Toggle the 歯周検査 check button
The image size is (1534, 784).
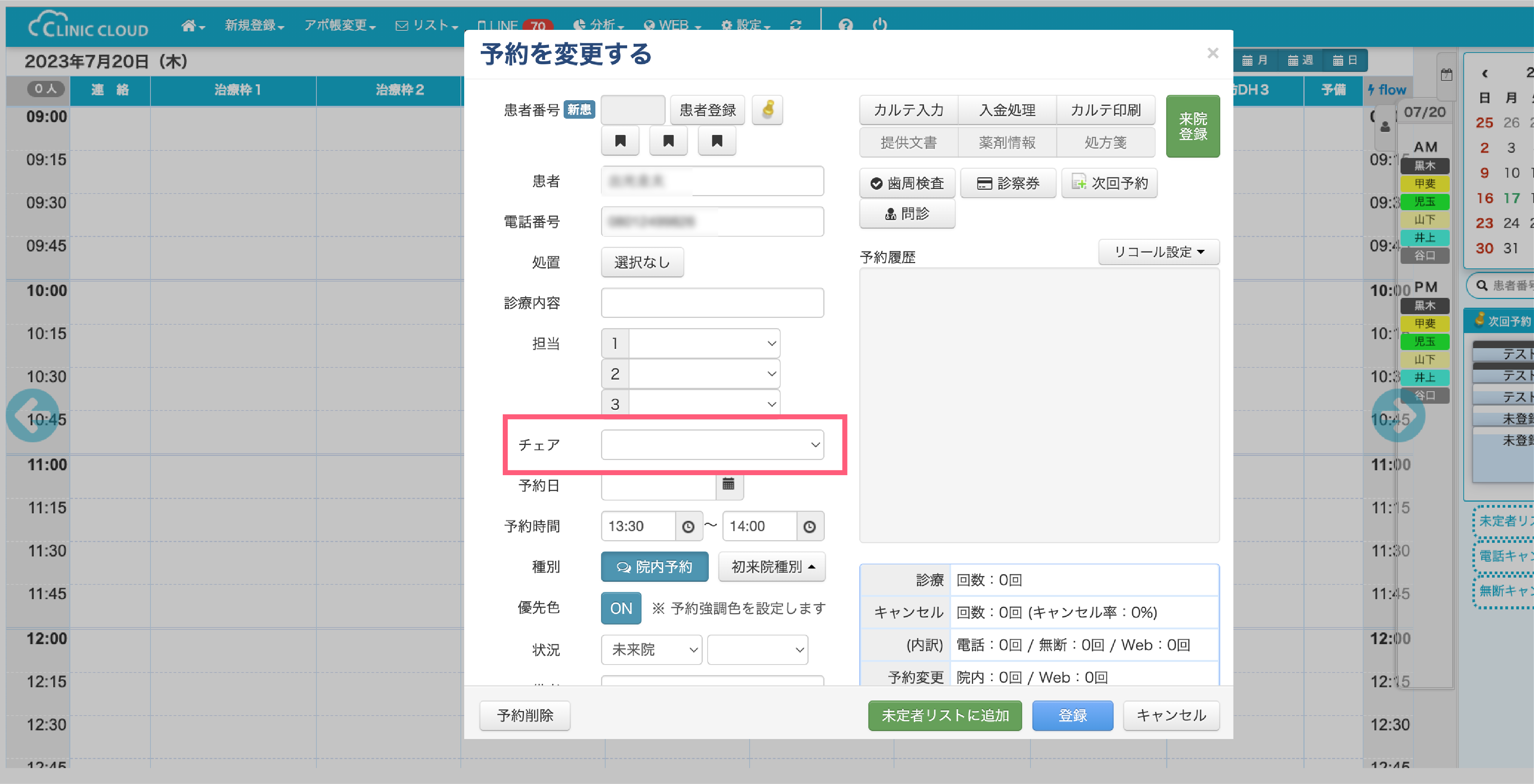click(907, 183)
